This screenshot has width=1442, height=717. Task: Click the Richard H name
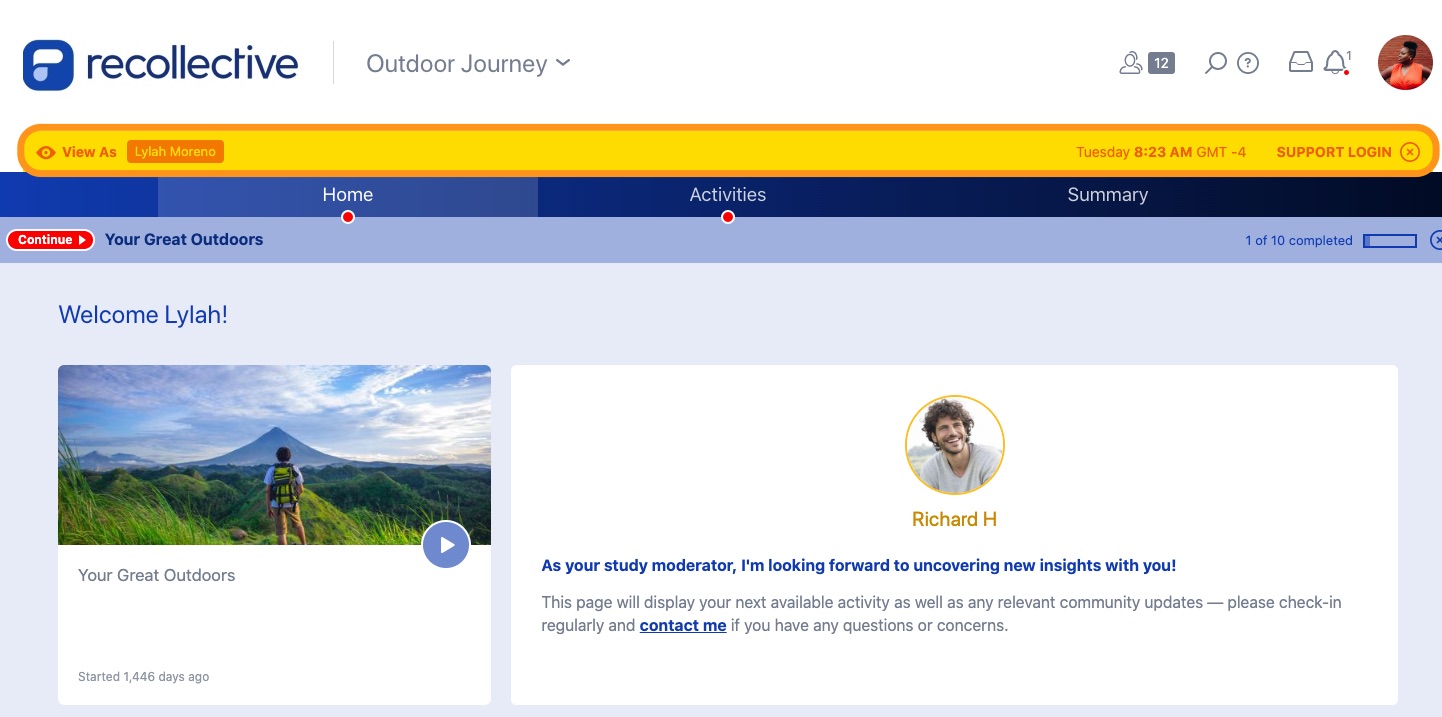[955, 520]
